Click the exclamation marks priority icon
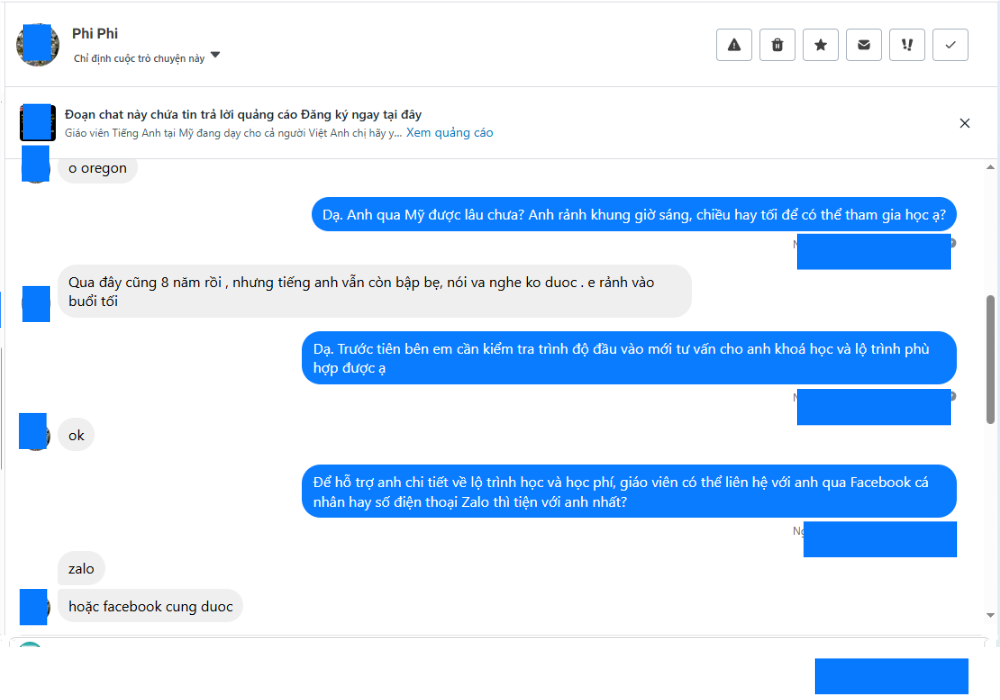Image resolution: width=1000 pixels, height=700 pixels. 906,45
